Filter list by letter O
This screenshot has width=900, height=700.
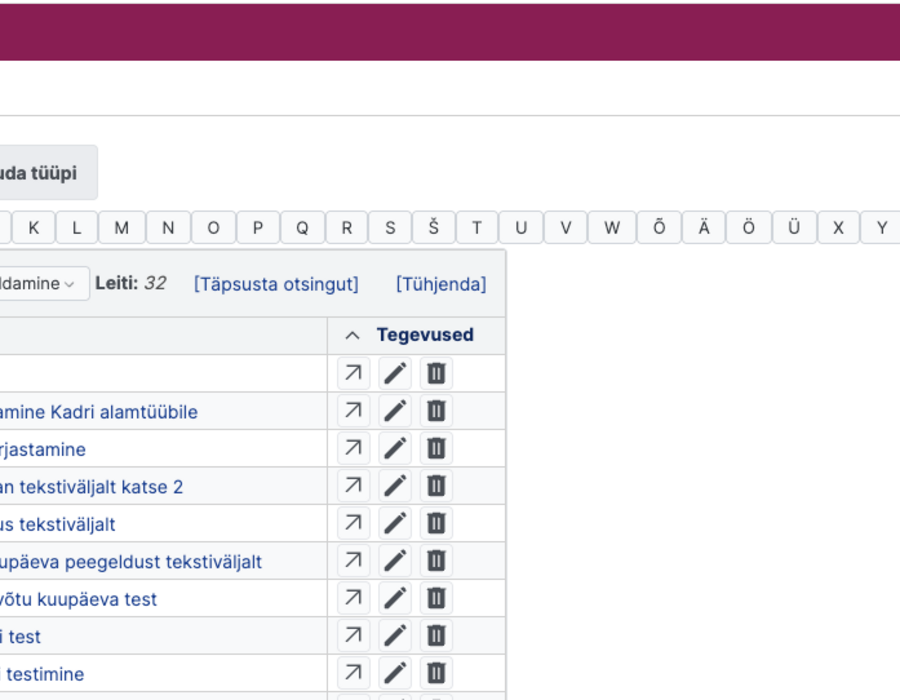click(214, 228)
